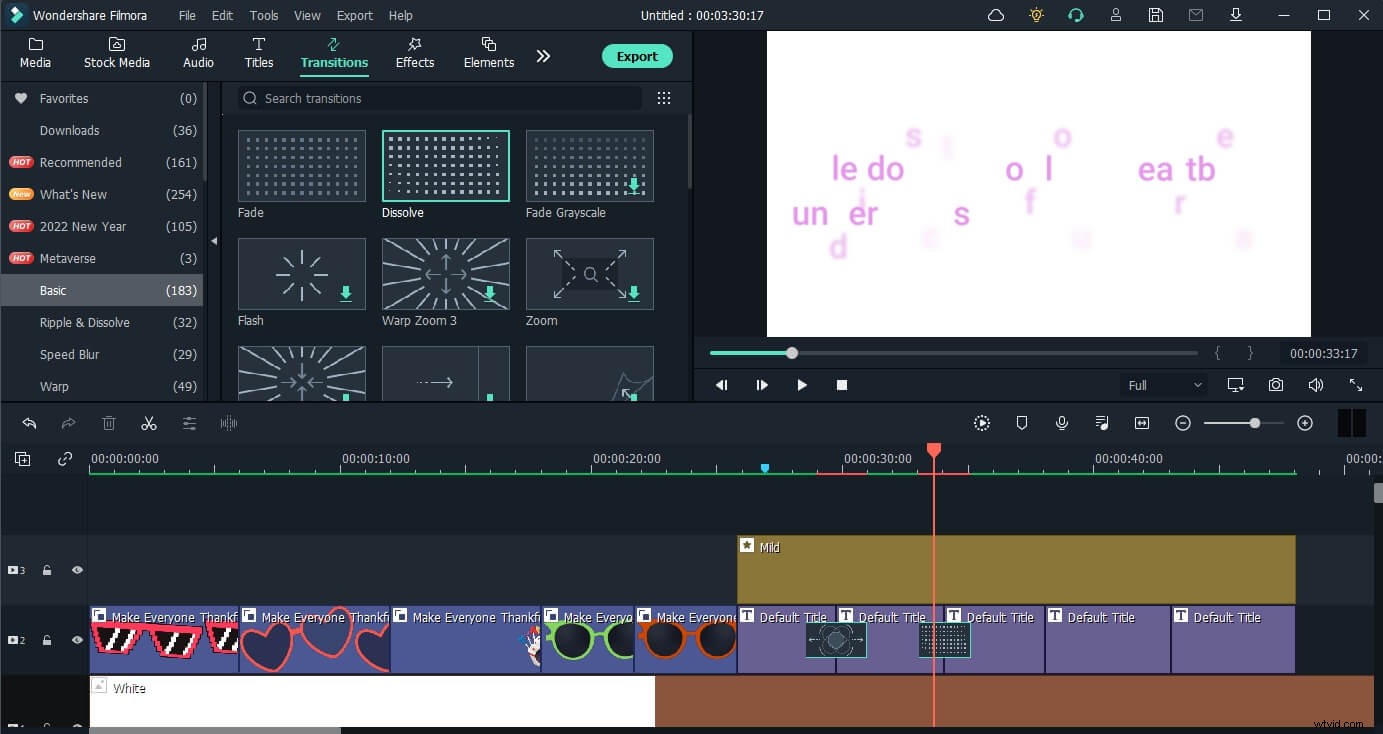The image size is (1383, 734).
Task: Toggle the lock on track 2
Action: pos(46,640)
